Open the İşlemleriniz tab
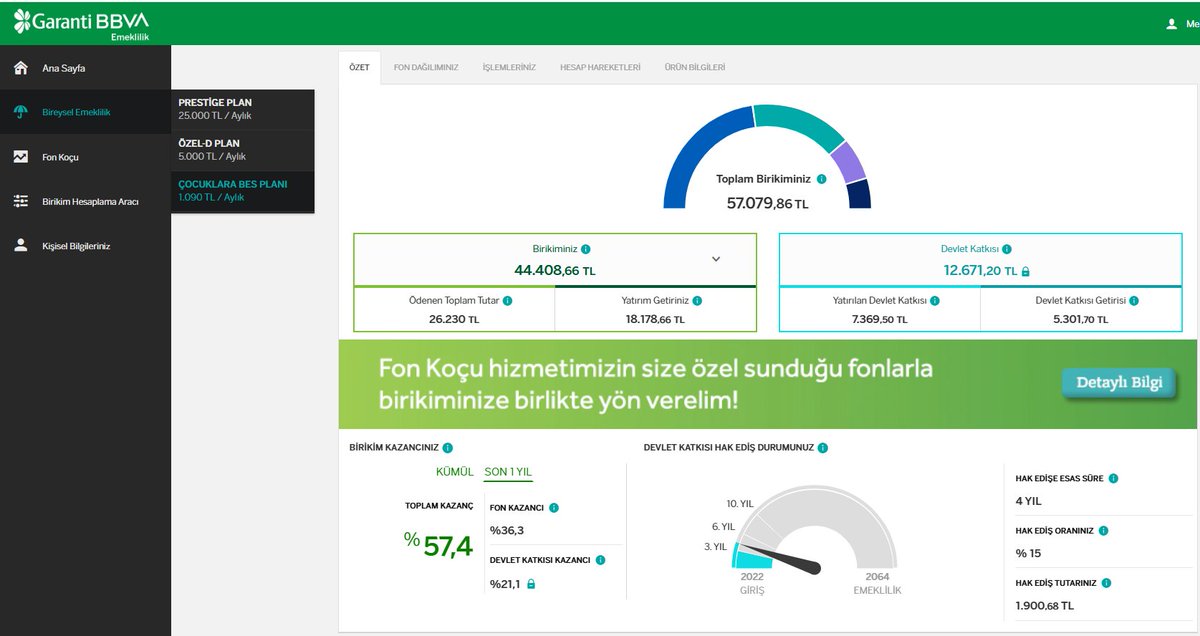The height and width of the screenshot is (636, 1200). [509, 68]
